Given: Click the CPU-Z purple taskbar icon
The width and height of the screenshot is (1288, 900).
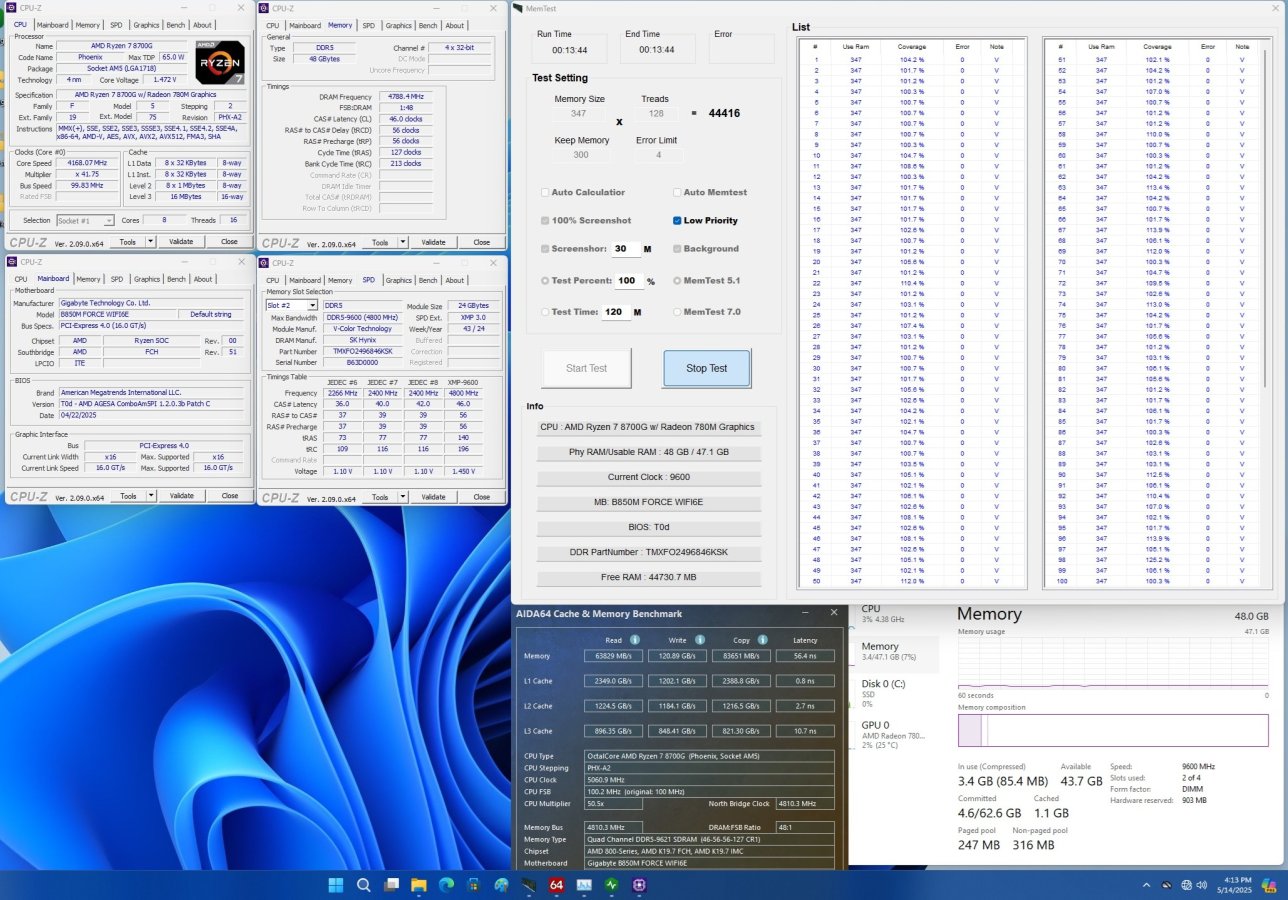Looking at the screenshot, I should point(639,885).
